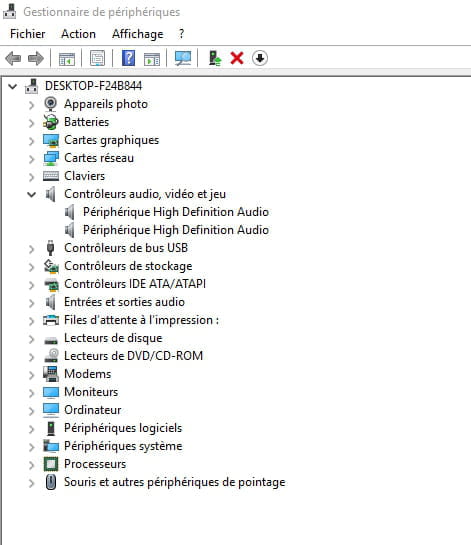Viewport: 471px width, 545px height.
Task: Click the Back arrow toolbar icon
Action: pos(13,58)
